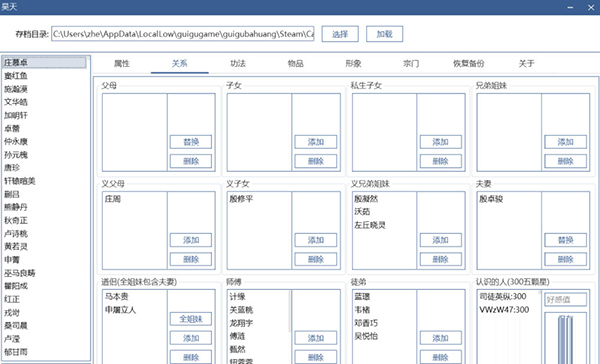Select 沃茹 in the 义兄弟姐妹 list
The height and width of the screenshot is (364, 600).
(362, 212)
